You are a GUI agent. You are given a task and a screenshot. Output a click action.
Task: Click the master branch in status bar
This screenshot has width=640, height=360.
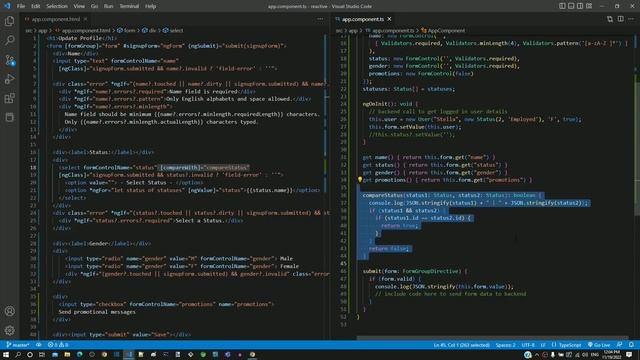coord(18,345)
